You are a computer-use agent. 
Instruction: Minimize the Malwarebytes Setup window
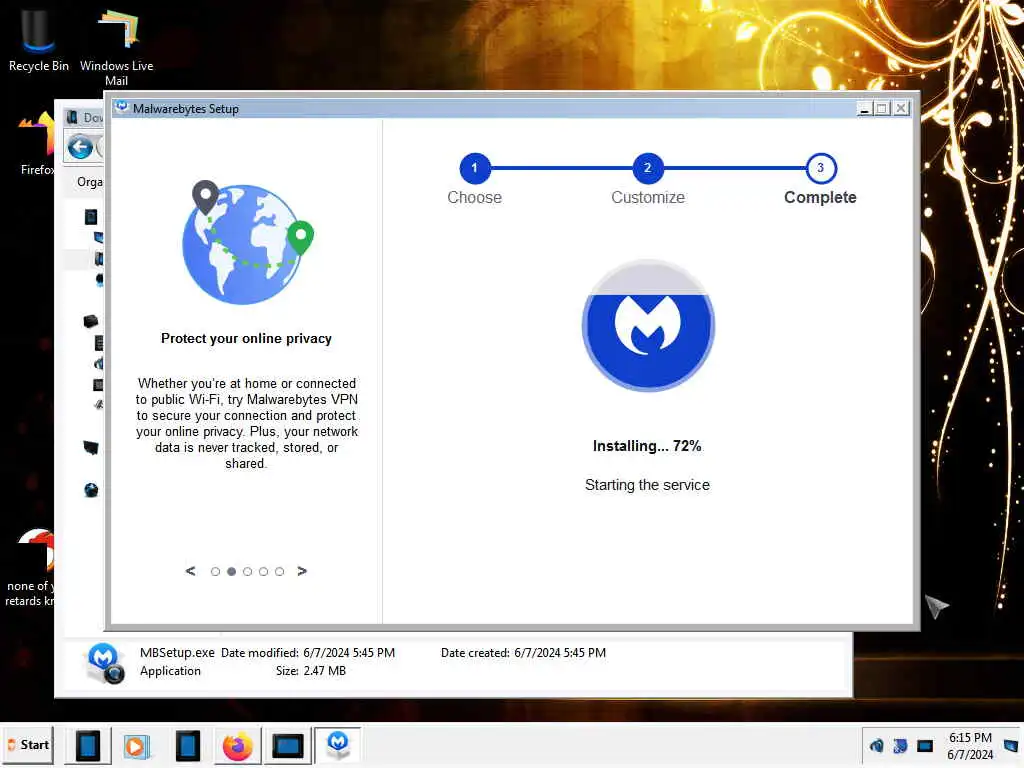coord(865,108)
